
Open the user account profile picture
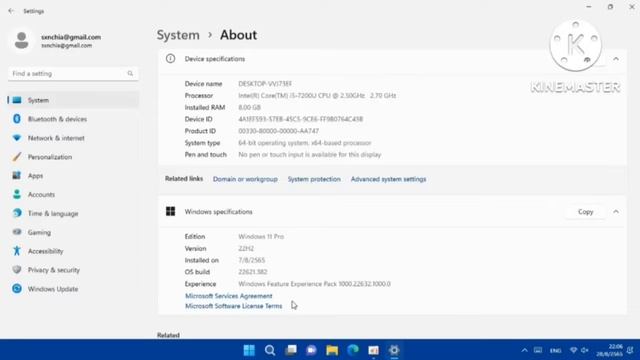tap(22, 40)
